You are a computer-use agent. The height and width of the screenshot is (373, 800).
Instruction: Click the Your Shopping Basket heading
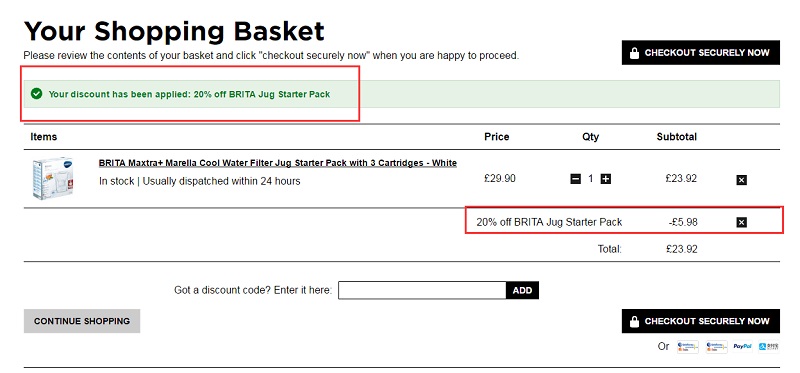pyautogui.click(x=174, y=31)
